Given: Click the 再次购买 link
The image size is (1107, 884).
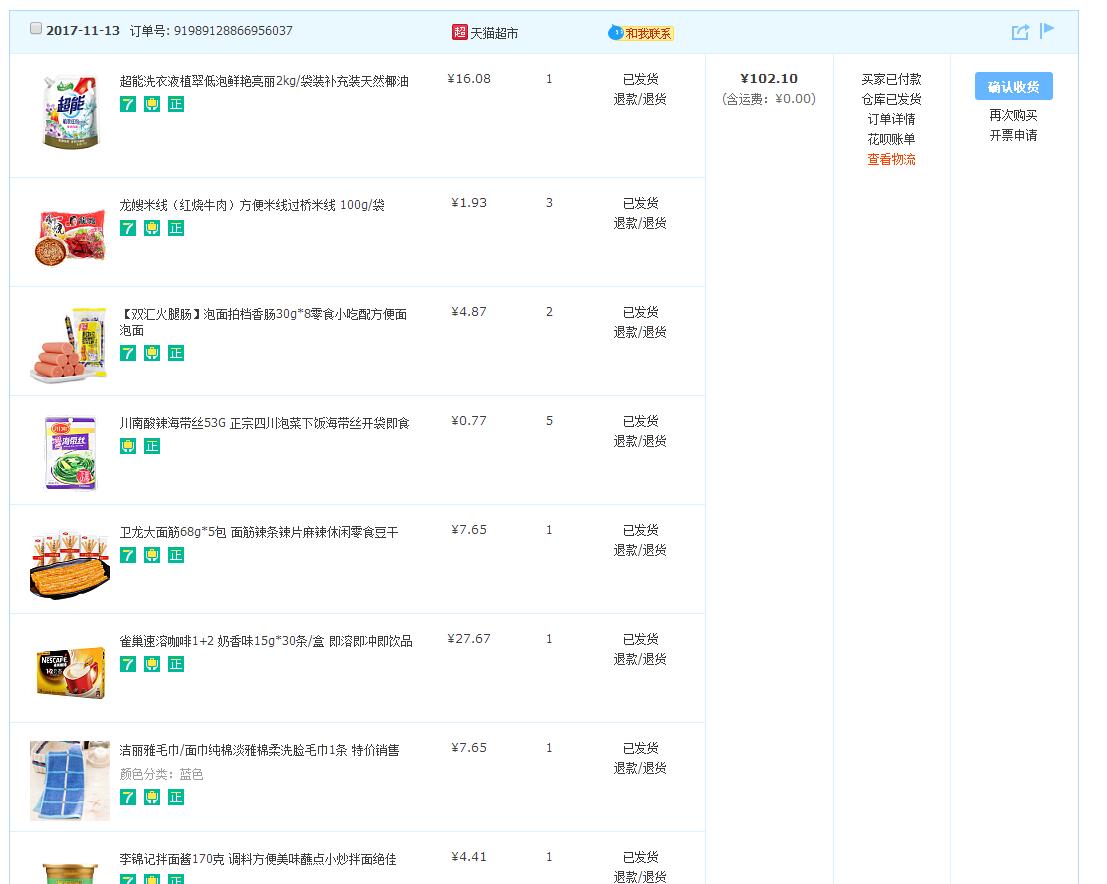Looking at the screenshot, I should pyautogui.click(x=1013, y=115).
